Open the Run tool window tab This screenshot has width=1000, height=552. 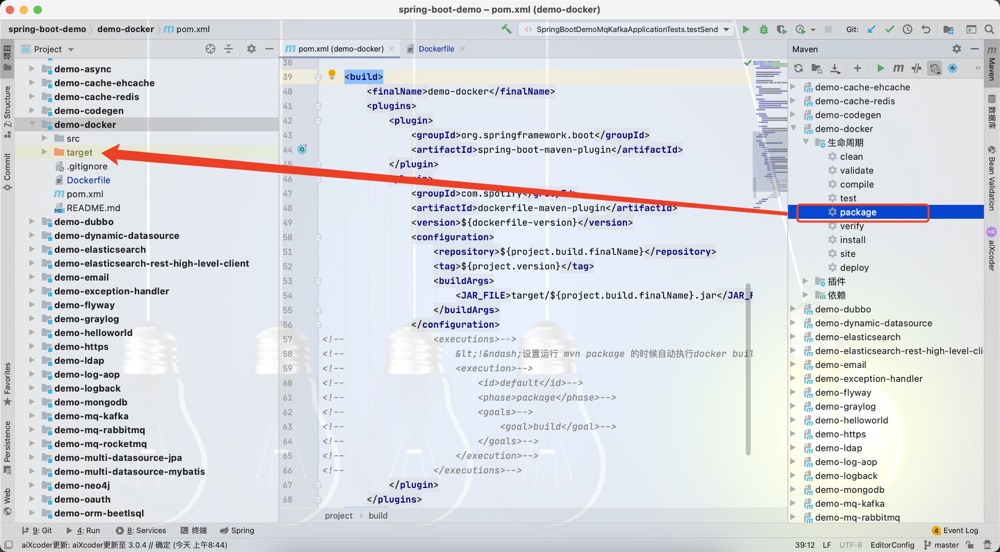pyautogui.click(x=83, y=530)
